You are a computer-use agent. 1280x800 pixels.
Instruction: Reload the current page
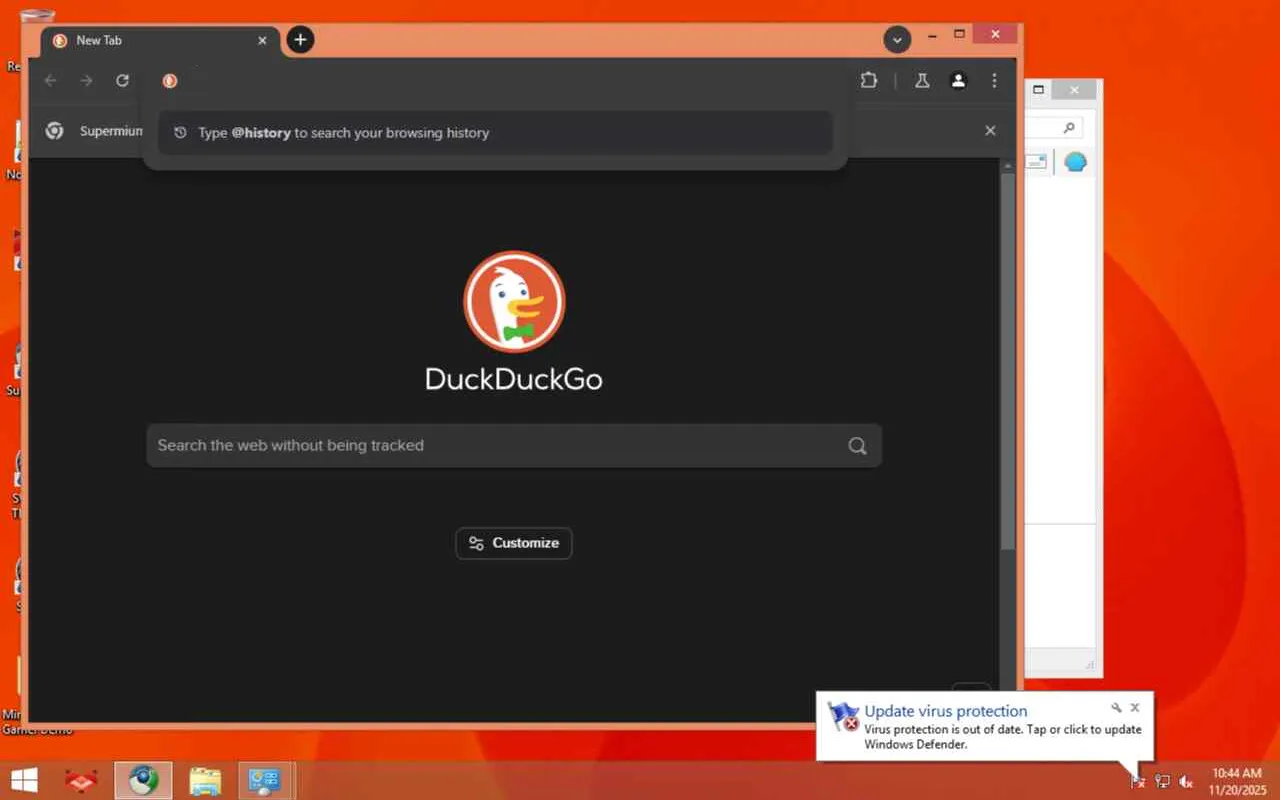(122, 81)
